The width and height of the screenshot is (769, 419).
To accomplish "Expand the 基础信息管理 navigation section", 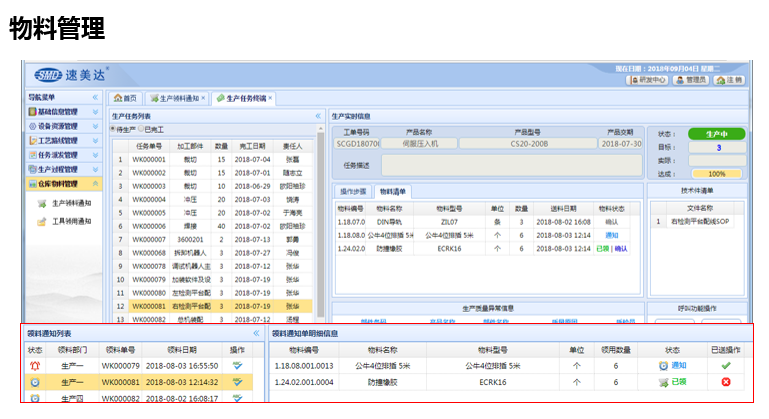I will [x=95, y=112].
